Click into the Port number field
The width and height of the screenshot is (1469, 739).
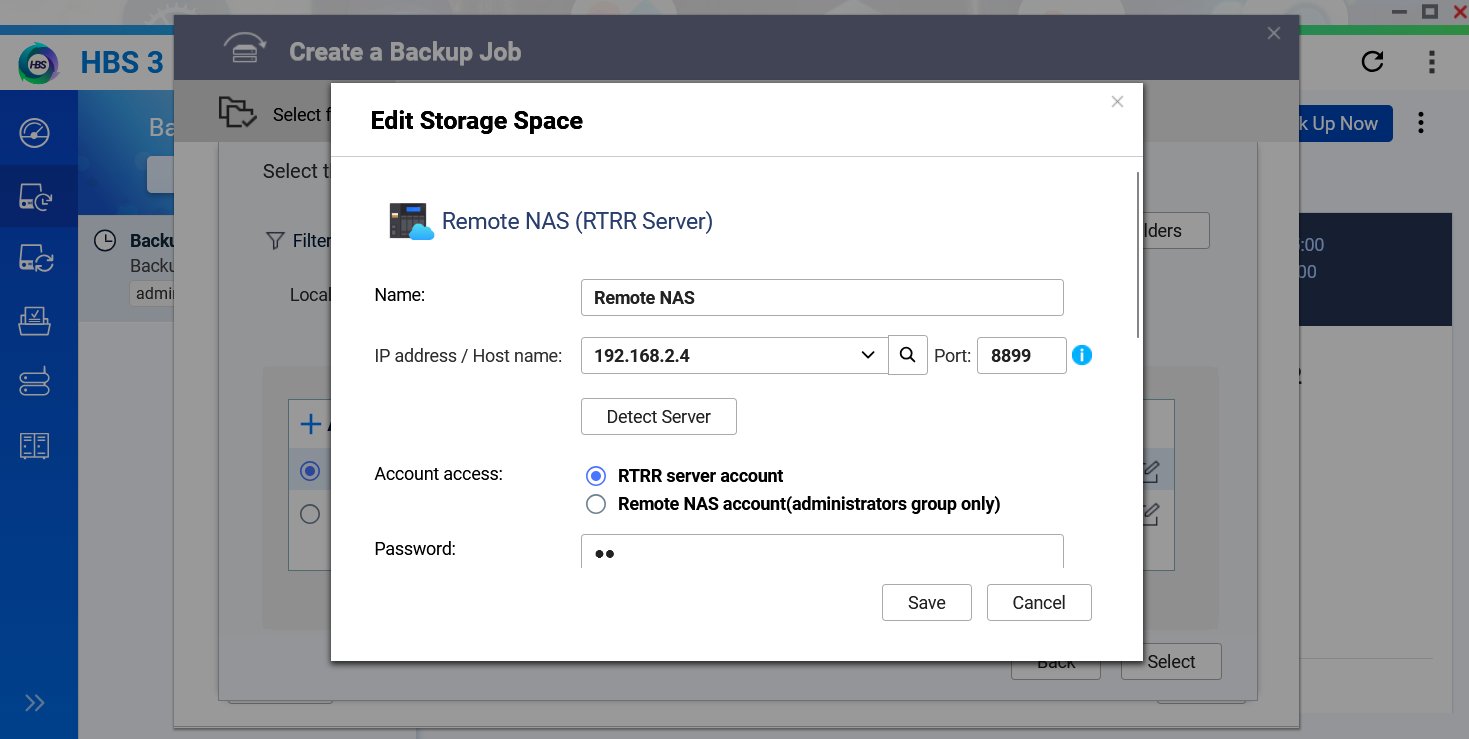point(1021,356)
